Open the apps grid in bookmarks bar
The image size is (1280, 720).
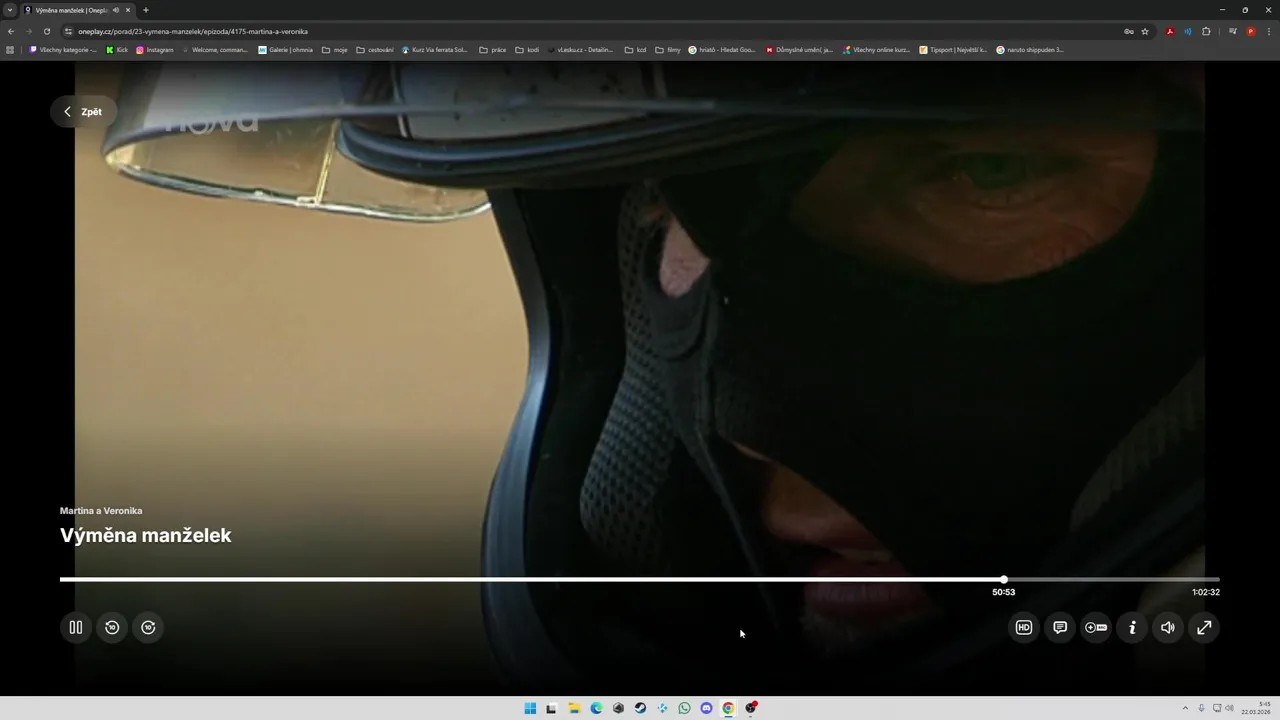[x=11, y=49]
